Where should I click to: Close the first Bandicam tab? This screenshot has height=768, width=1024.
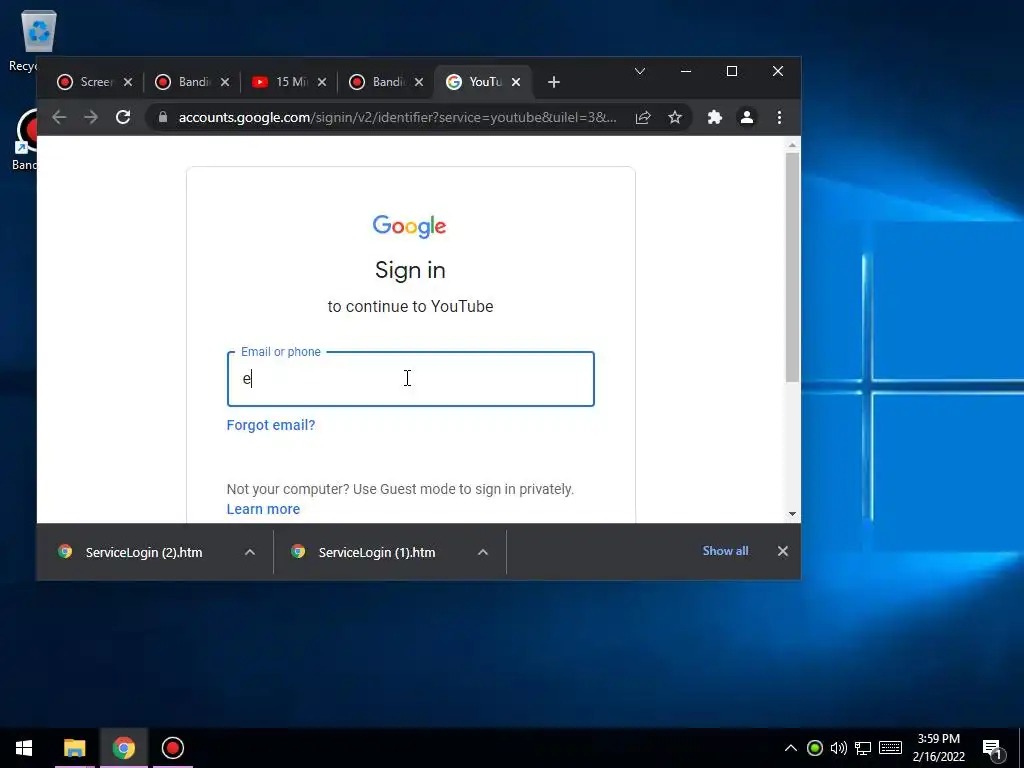225,82
